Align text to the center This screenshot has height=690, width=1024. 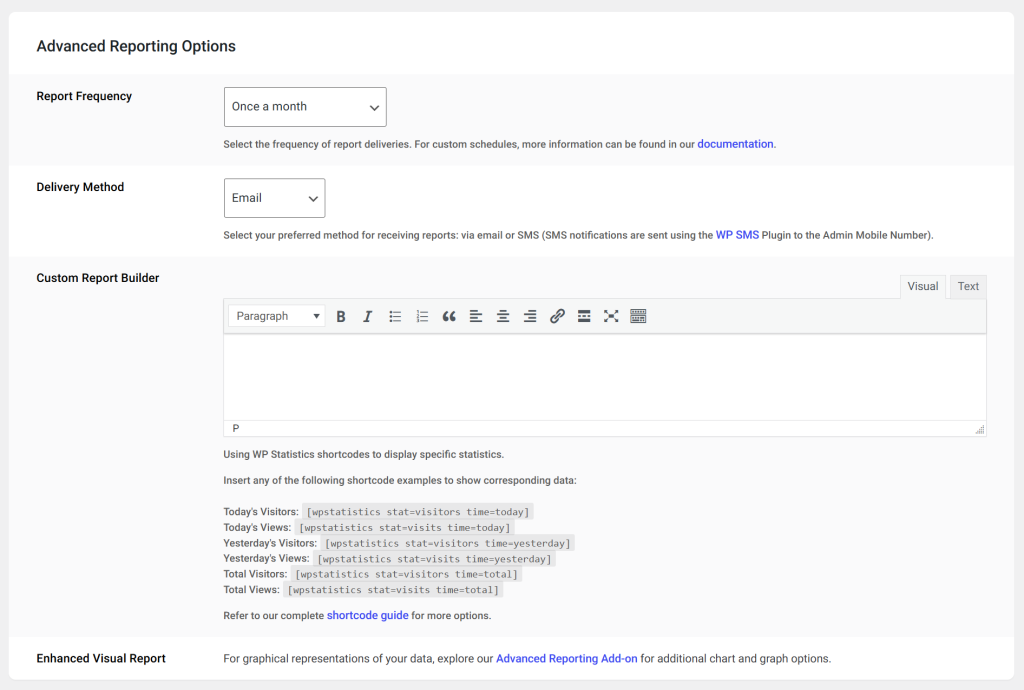click(x=503, y=316)
